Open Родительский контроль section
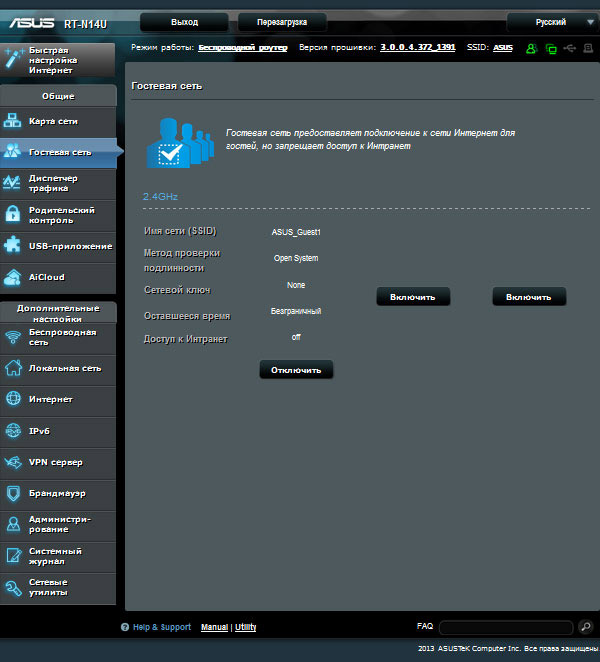The height and width of the screenshot is (662, 600). [58, 215]
